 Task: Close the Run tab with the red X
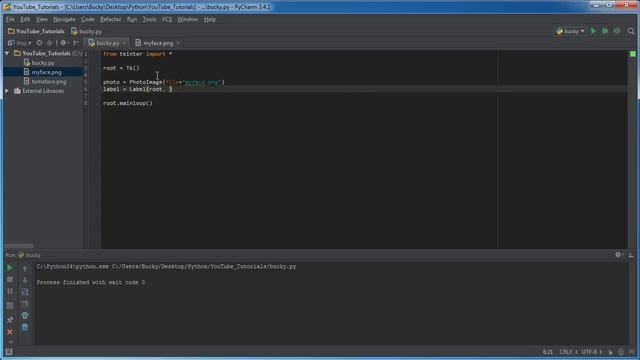10,332
